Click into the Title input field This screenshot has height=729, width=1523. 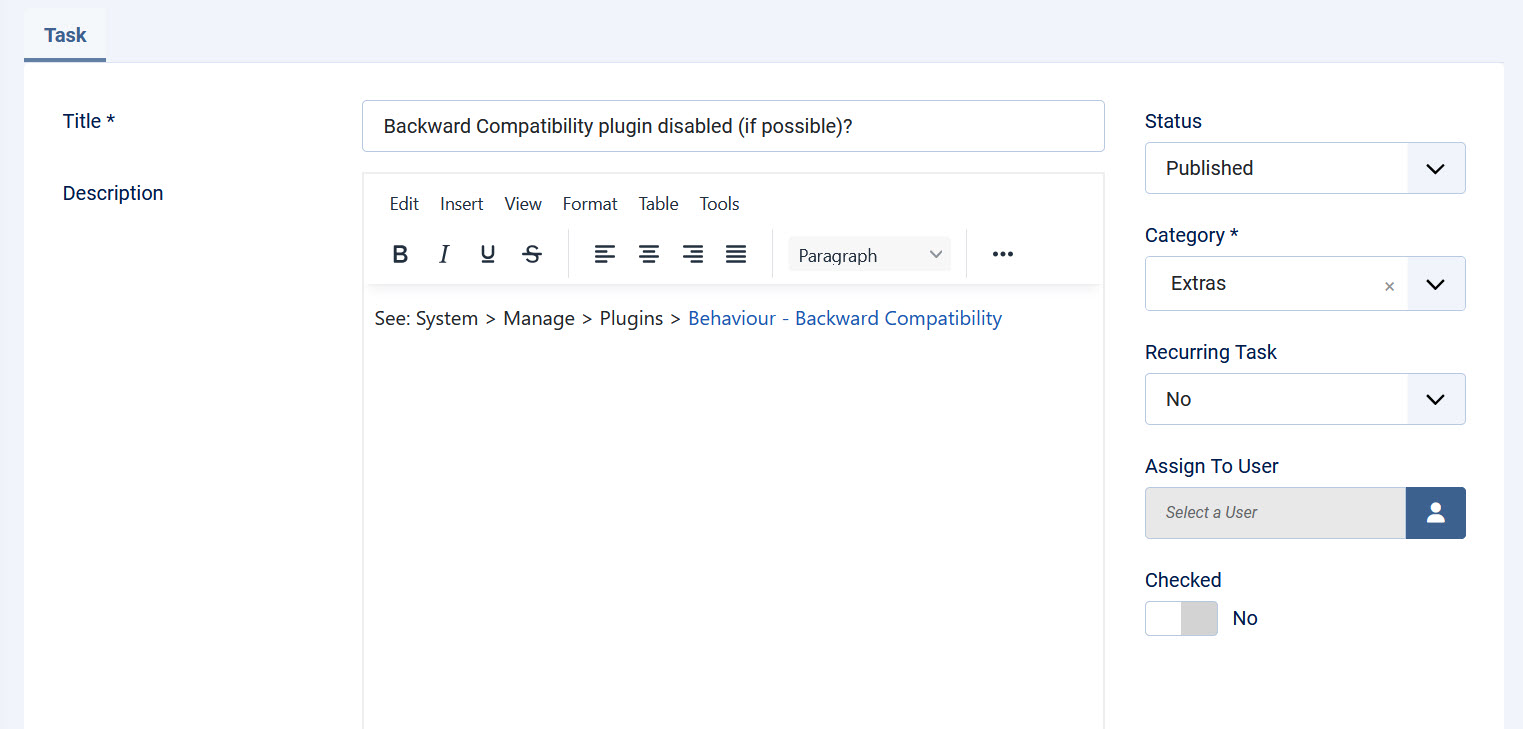click(x=732, y=127)
